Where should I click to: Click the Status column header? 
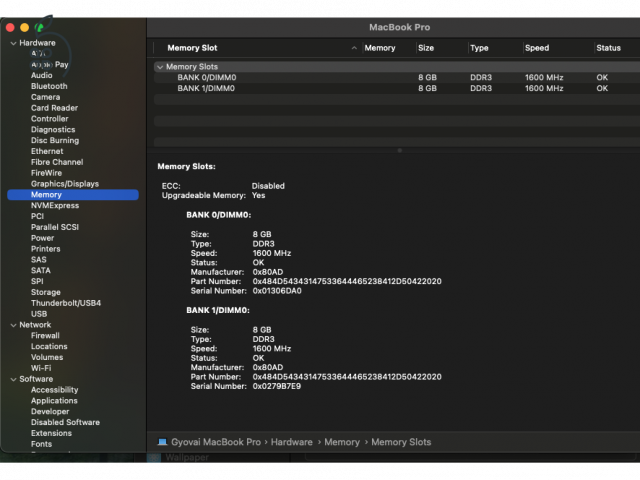[x=608, y=48]
